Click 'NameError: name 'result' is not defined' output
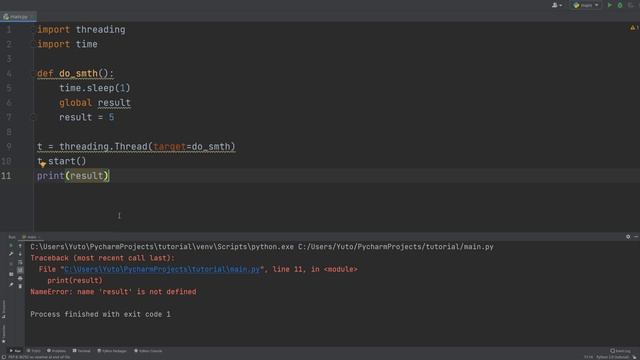 pos(113,292)
